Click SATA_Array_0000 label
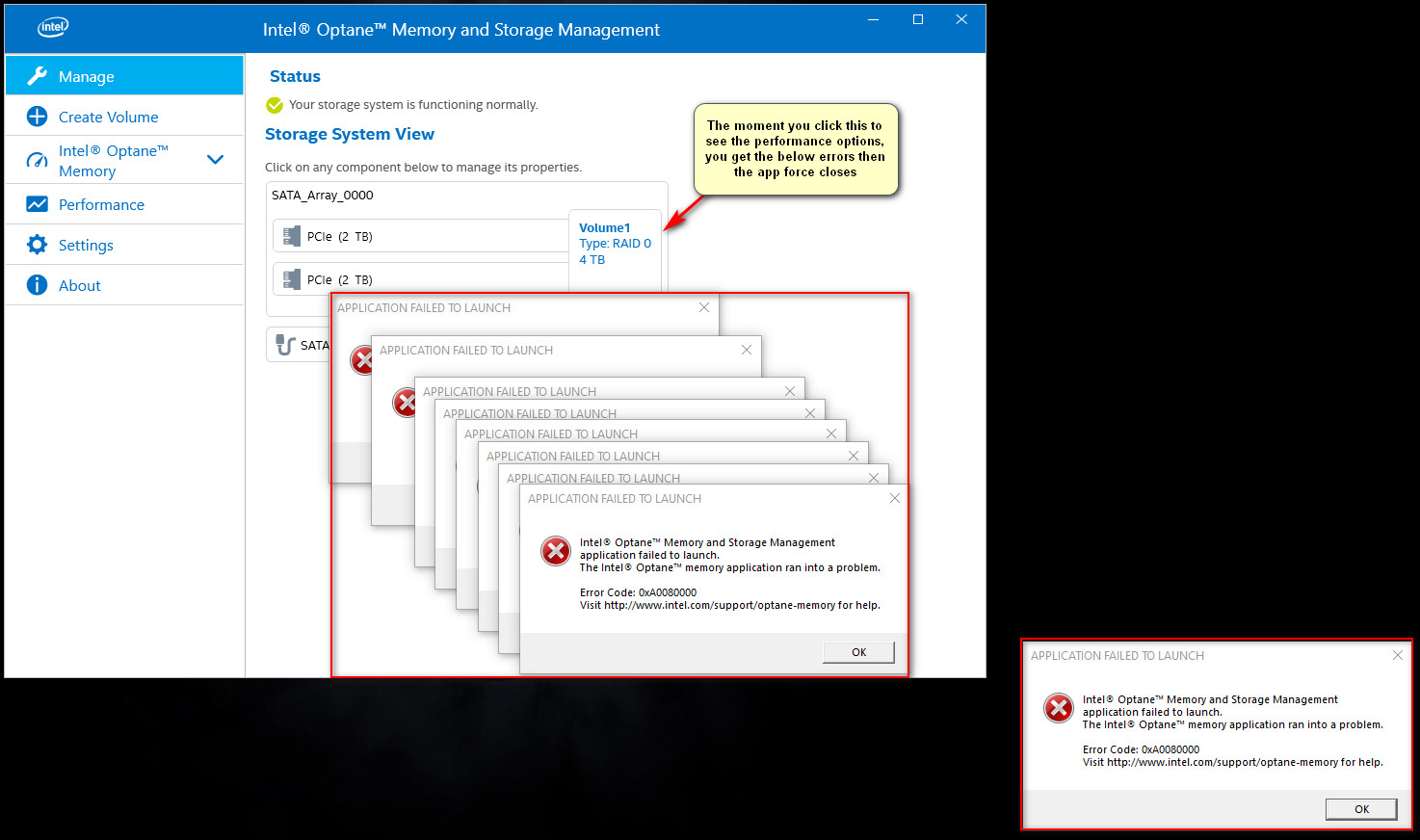The image size is (1420, 840). [323, 195]
